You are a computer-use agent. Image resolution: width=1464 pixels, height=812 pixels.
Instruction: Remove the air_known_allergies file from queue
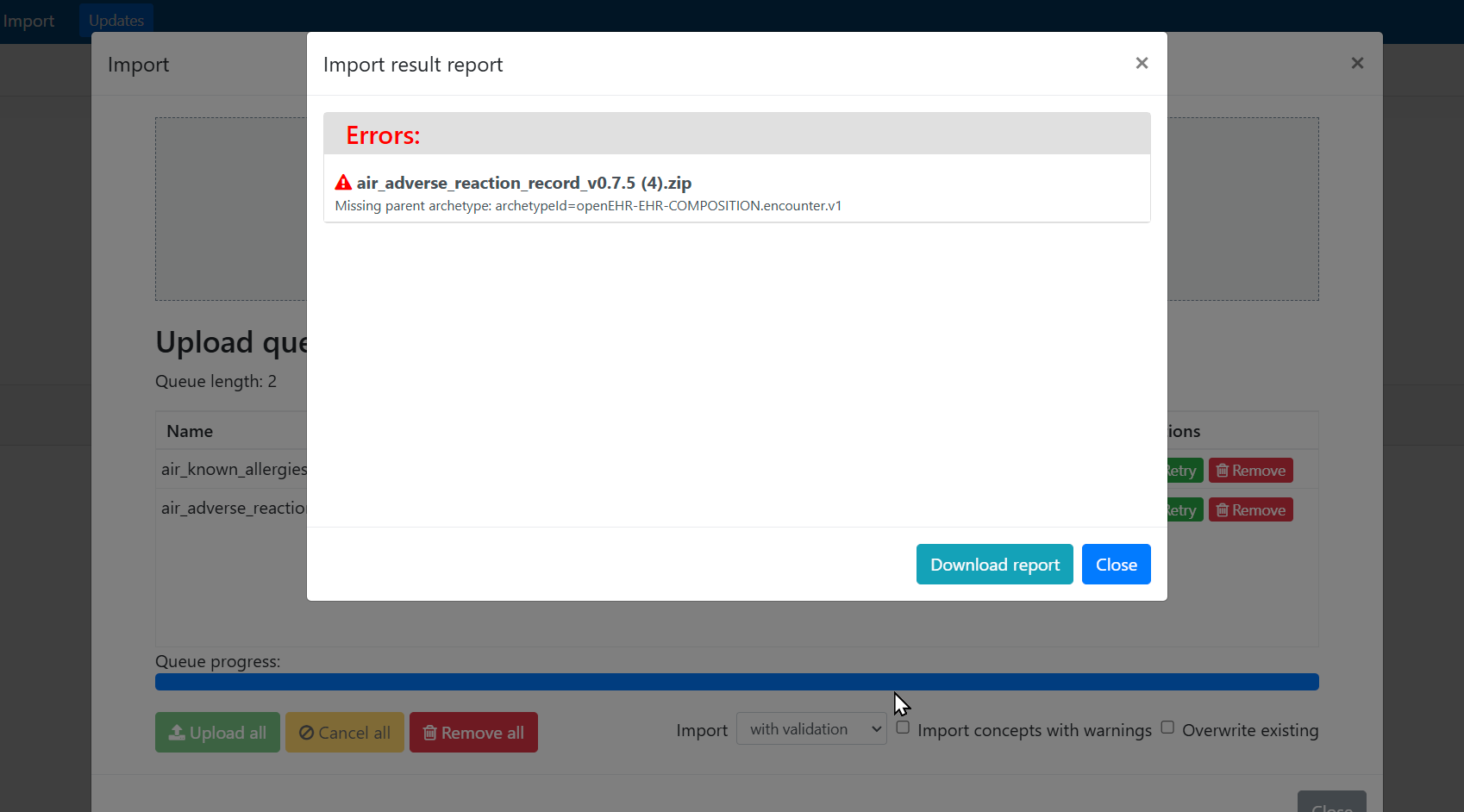click(x=1250, y=471)
